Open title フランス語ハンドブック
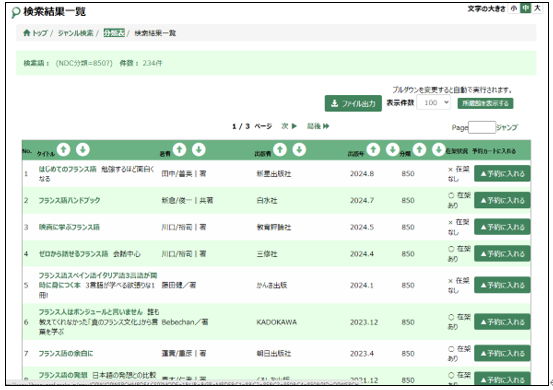 pos(69,200)
